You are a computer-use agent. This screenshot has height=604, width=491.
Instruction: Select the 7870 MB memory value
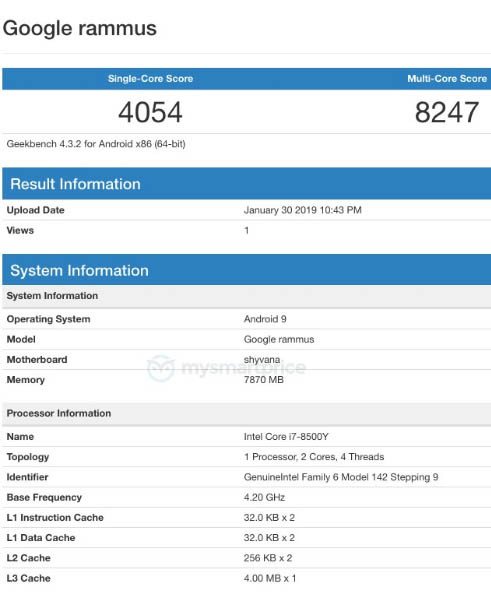coord(264,380)
